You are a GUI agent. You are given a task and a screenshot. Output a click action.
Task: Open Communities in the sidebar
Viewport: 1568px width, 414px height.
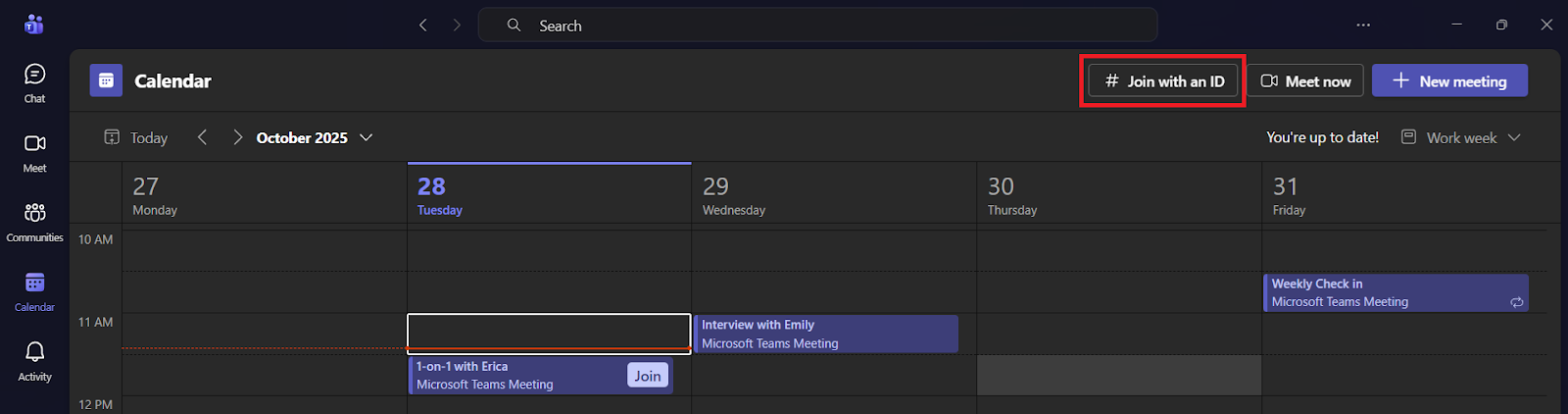[34, 222]
